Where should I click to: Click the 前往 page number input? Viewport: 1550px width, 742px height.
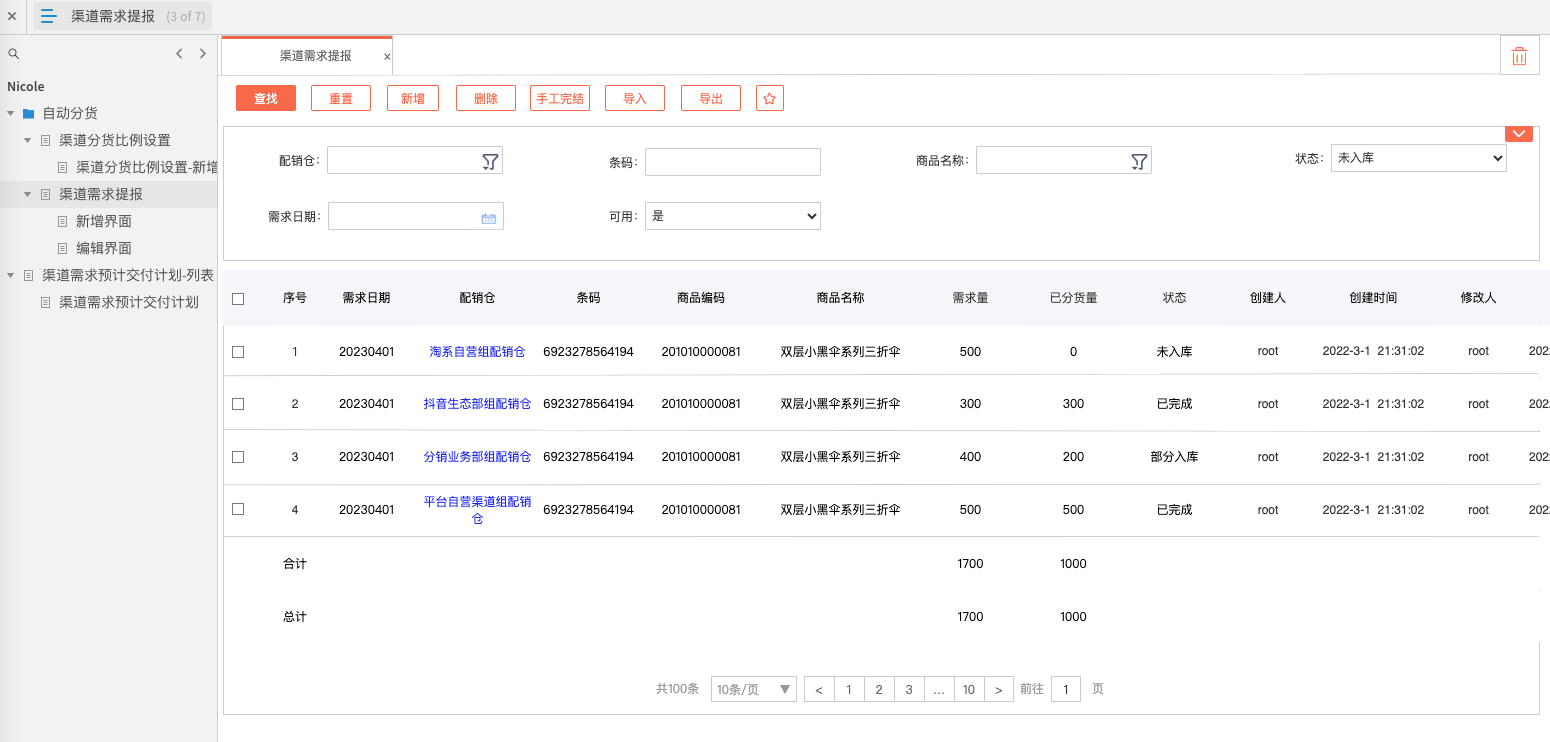(x=1066, y=689)
